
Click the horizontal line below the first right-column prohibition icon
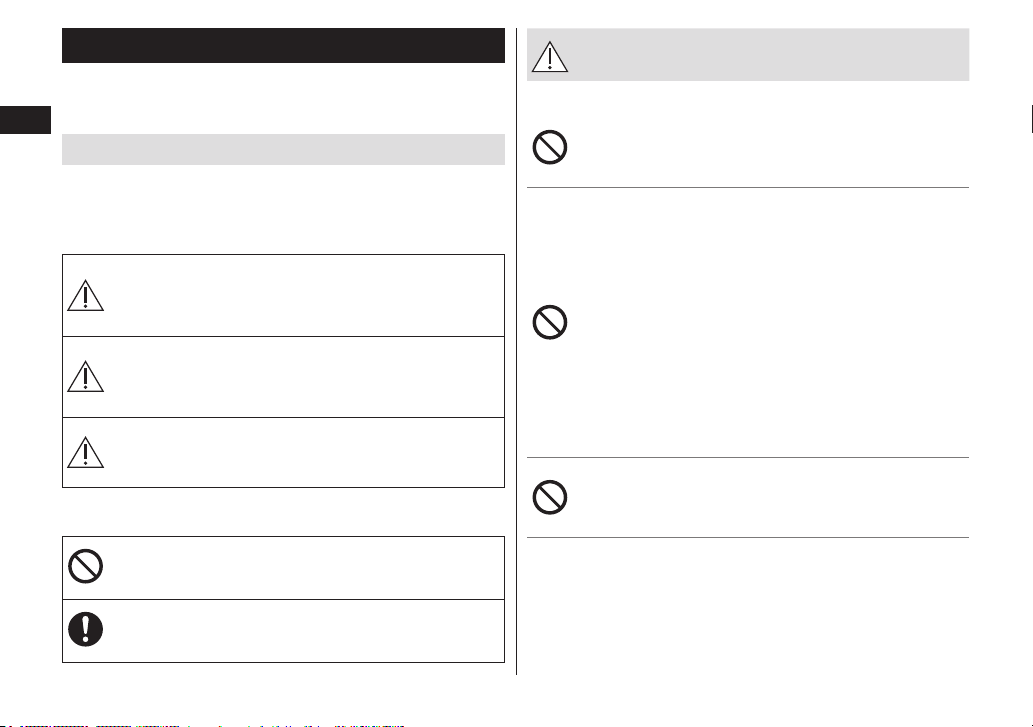click(748, 188)
